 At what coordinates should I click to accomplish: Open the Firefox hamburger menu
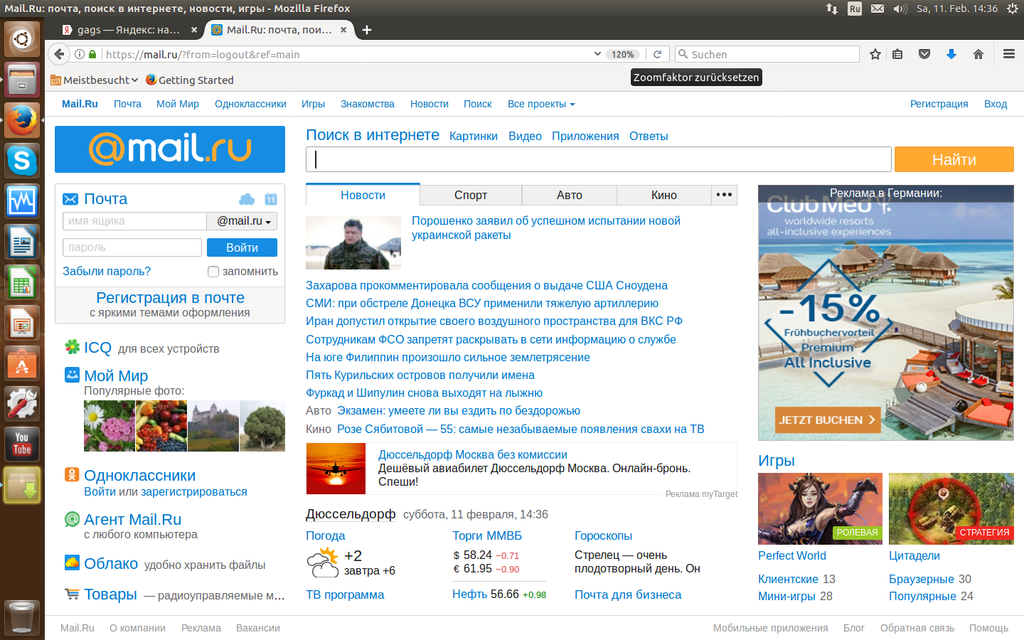click(x=1009, y=54)
